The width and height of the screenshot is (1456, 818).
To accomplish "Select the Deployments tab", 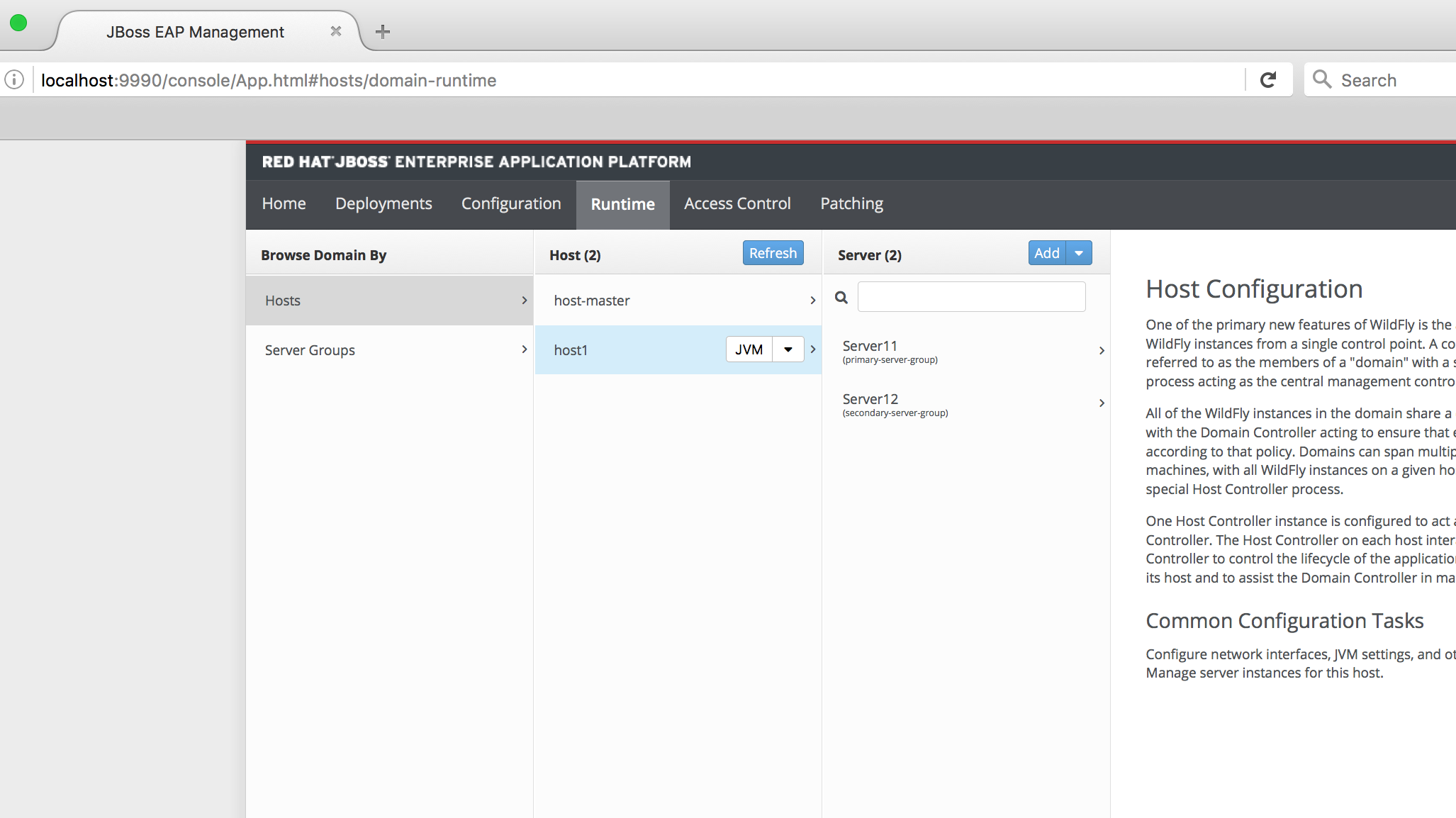I will click(383, 204).
